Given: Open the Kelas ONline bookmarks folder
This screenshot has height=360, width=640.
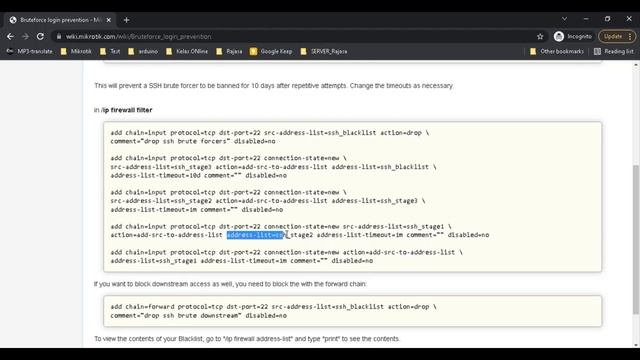Looking at the screenshot, I should pos(187,51).
